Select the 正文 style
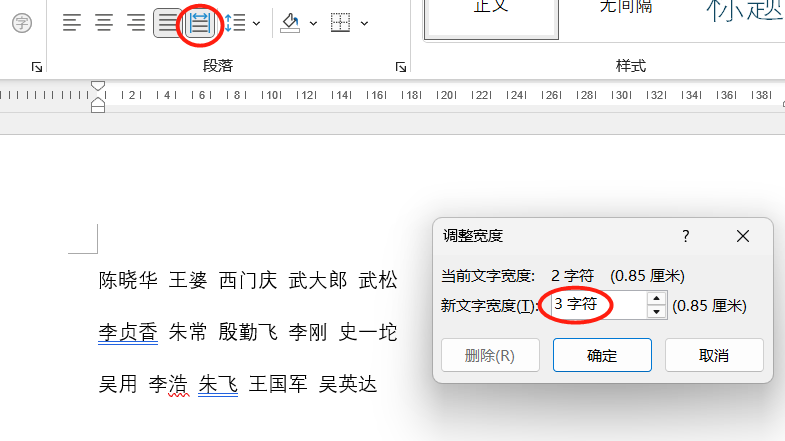 [x=491, y=19]
